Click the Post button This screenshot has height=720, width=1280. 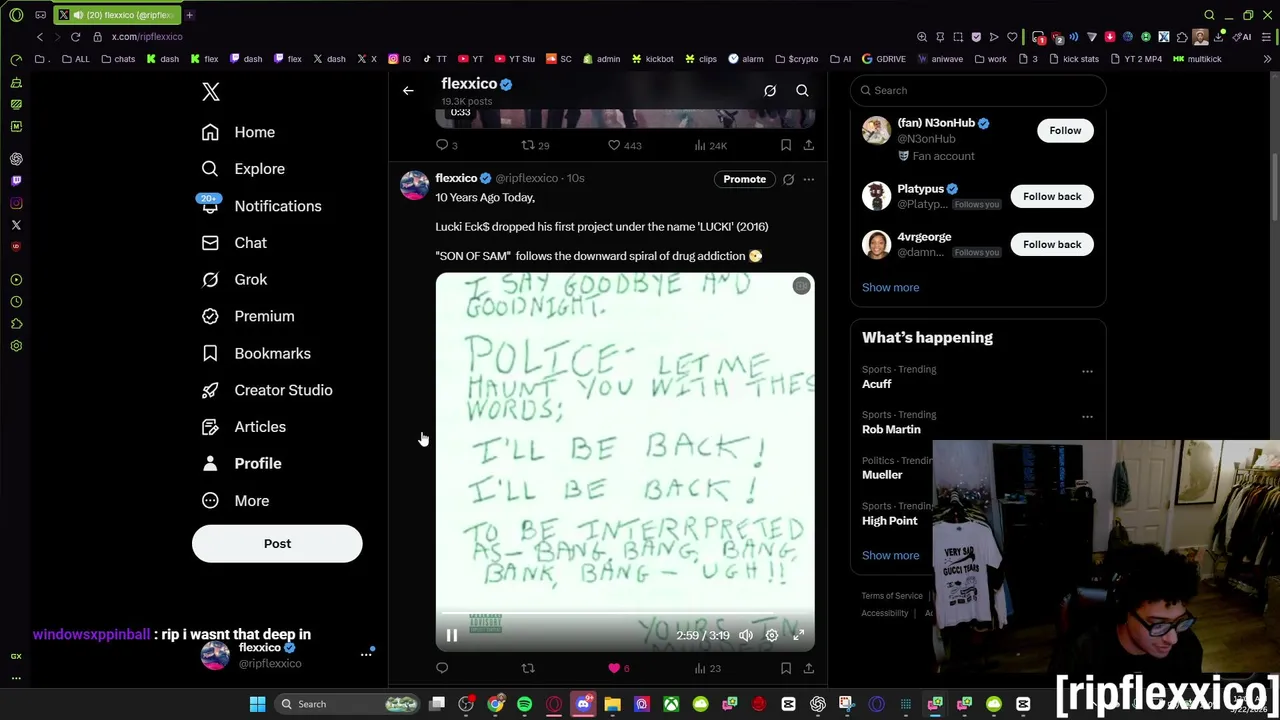[x=277, y=544]
